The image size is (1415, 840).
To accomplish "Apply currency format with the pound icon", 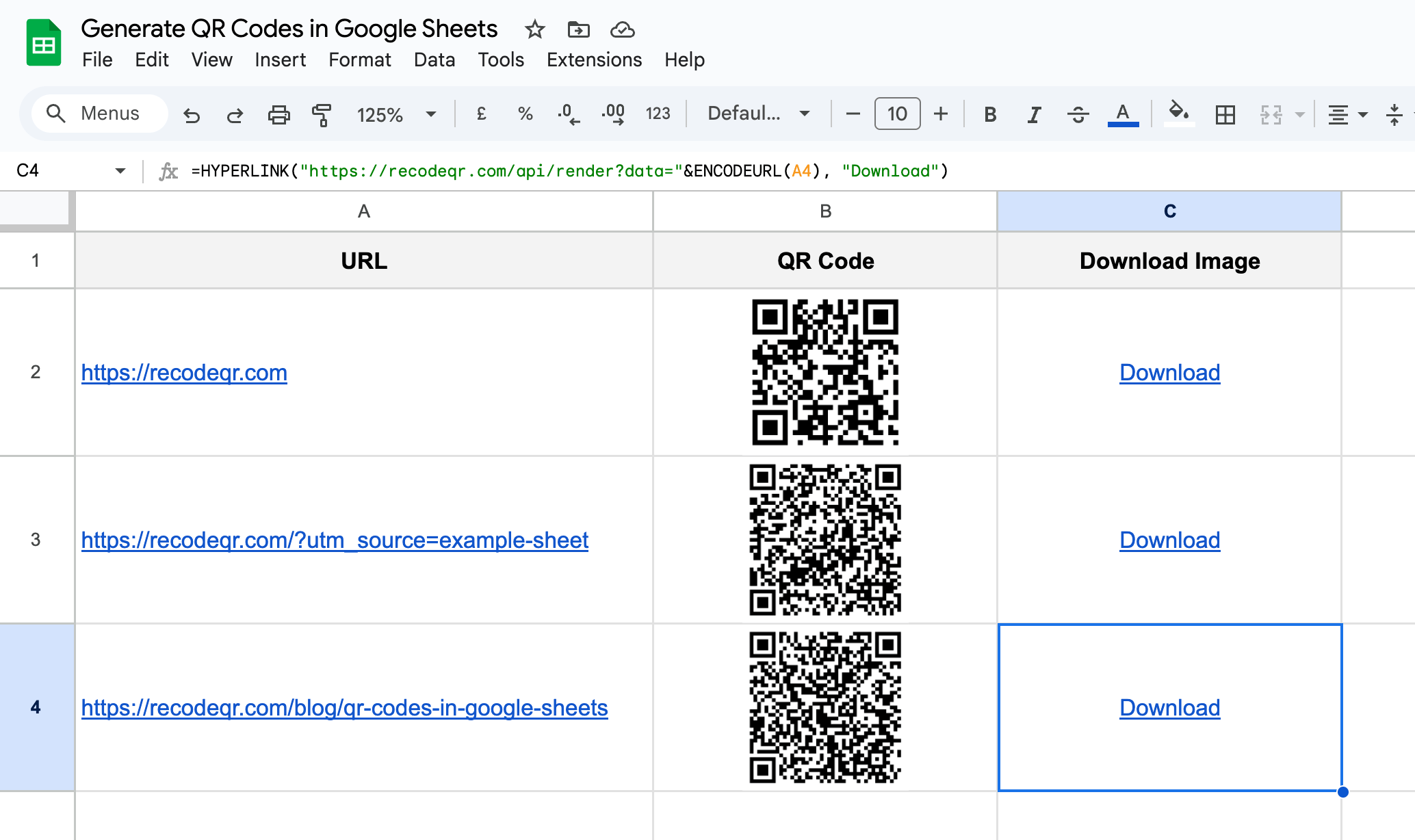I will coord(482,114).
